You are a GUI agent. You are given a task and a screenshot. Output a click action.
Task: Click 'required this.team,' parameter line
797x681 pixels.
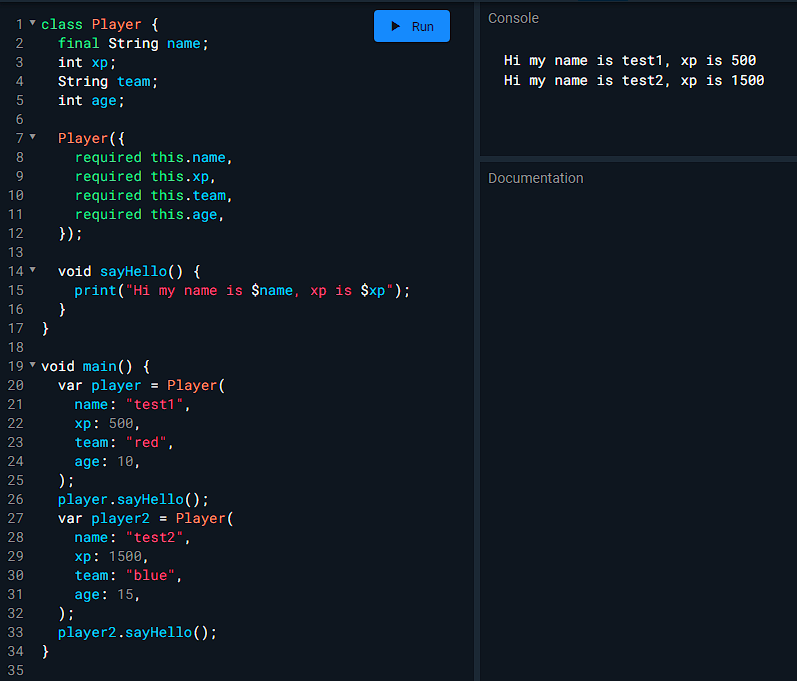(154, 196)
